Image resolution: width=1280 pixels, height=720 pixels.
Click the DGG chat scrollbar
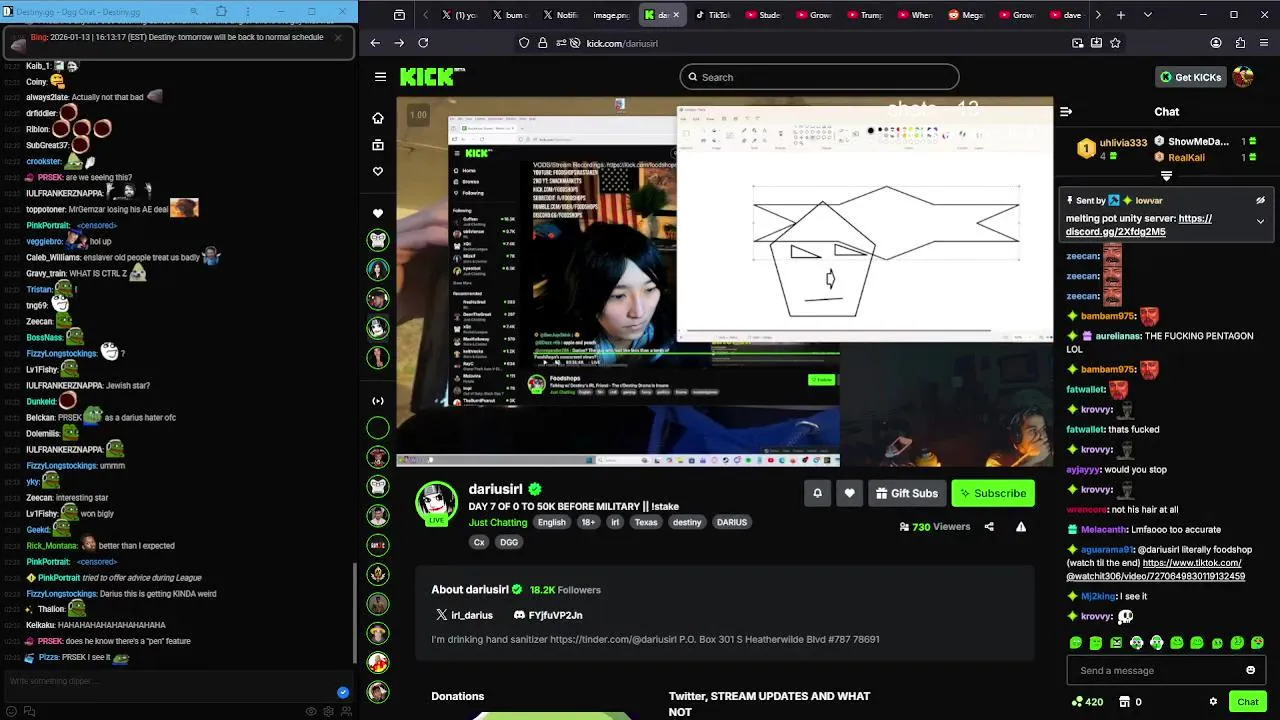click(x=354, y=615)
